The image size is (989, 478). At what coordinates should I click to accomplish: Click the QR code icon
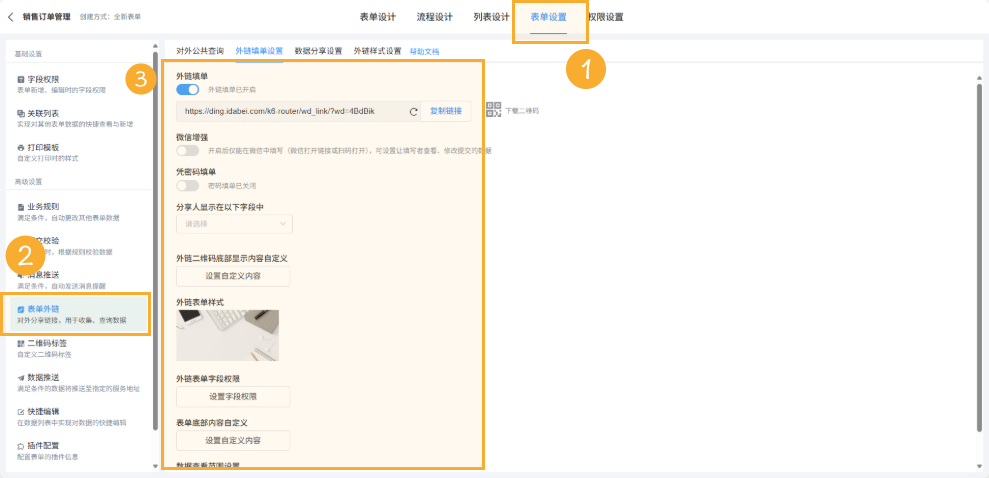point(494,110)
